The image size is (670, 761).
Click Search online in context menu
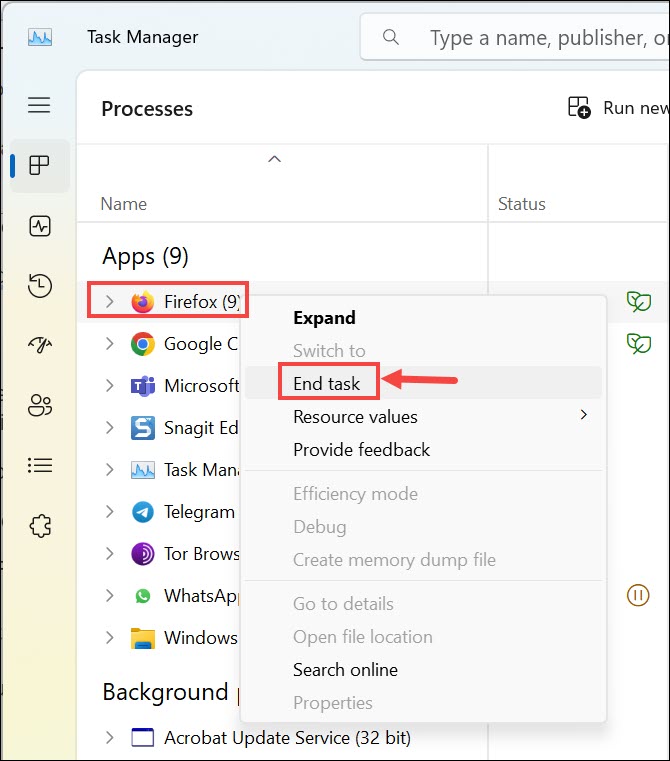[345, 670]
